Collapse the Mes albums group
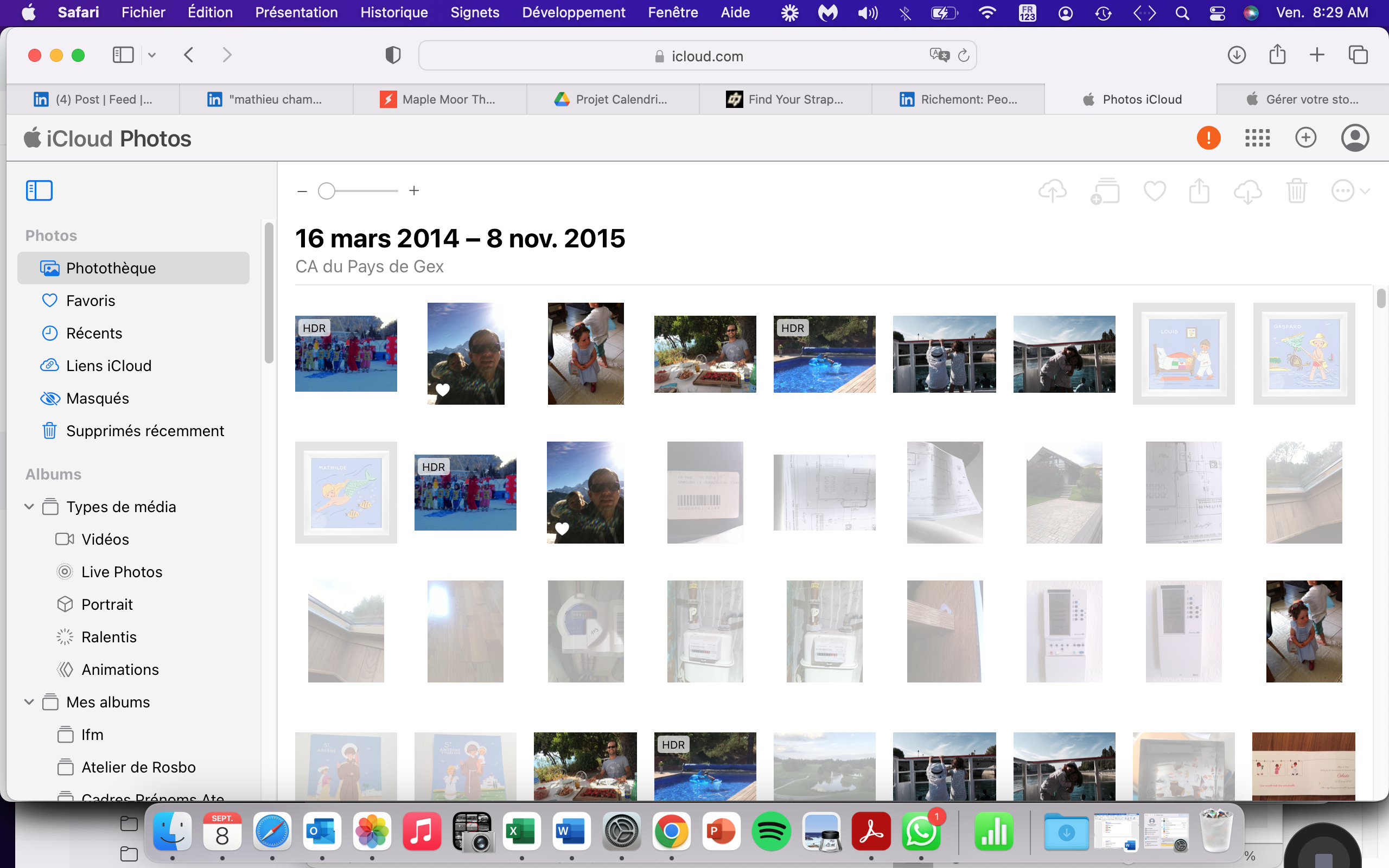The width and height of the screenshot is (1389, 868). pyautogui.click(x=29, y=701)
